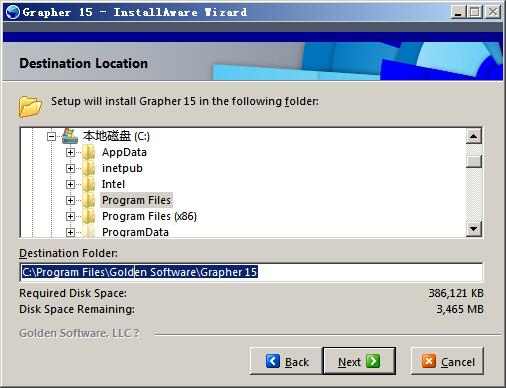Screen dimensions: 506x388
Task: Expand the Program Files folder node
Action: 70,200
